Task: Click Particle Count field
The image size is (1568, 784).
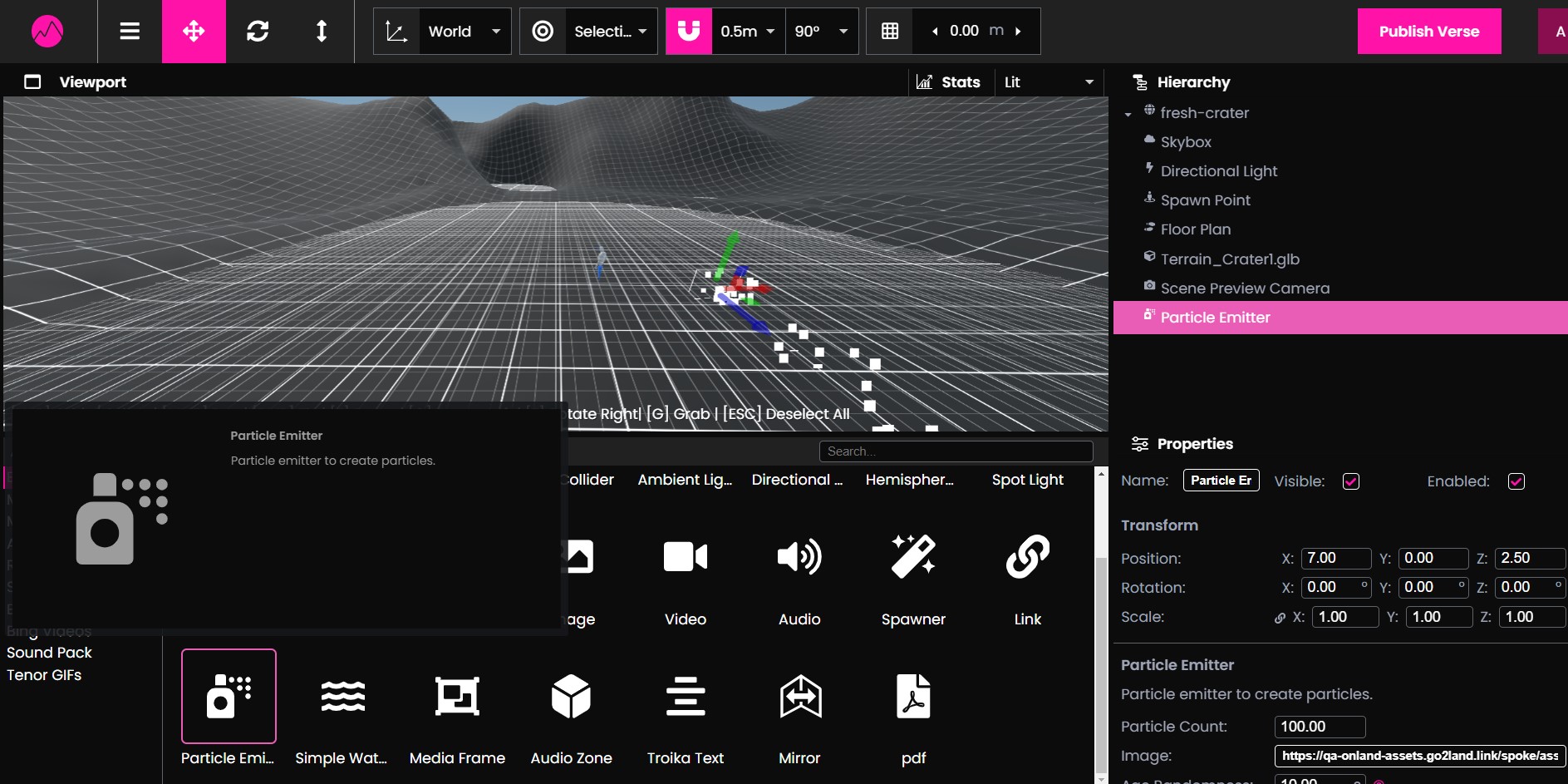Action: (x=1320, y=727)
